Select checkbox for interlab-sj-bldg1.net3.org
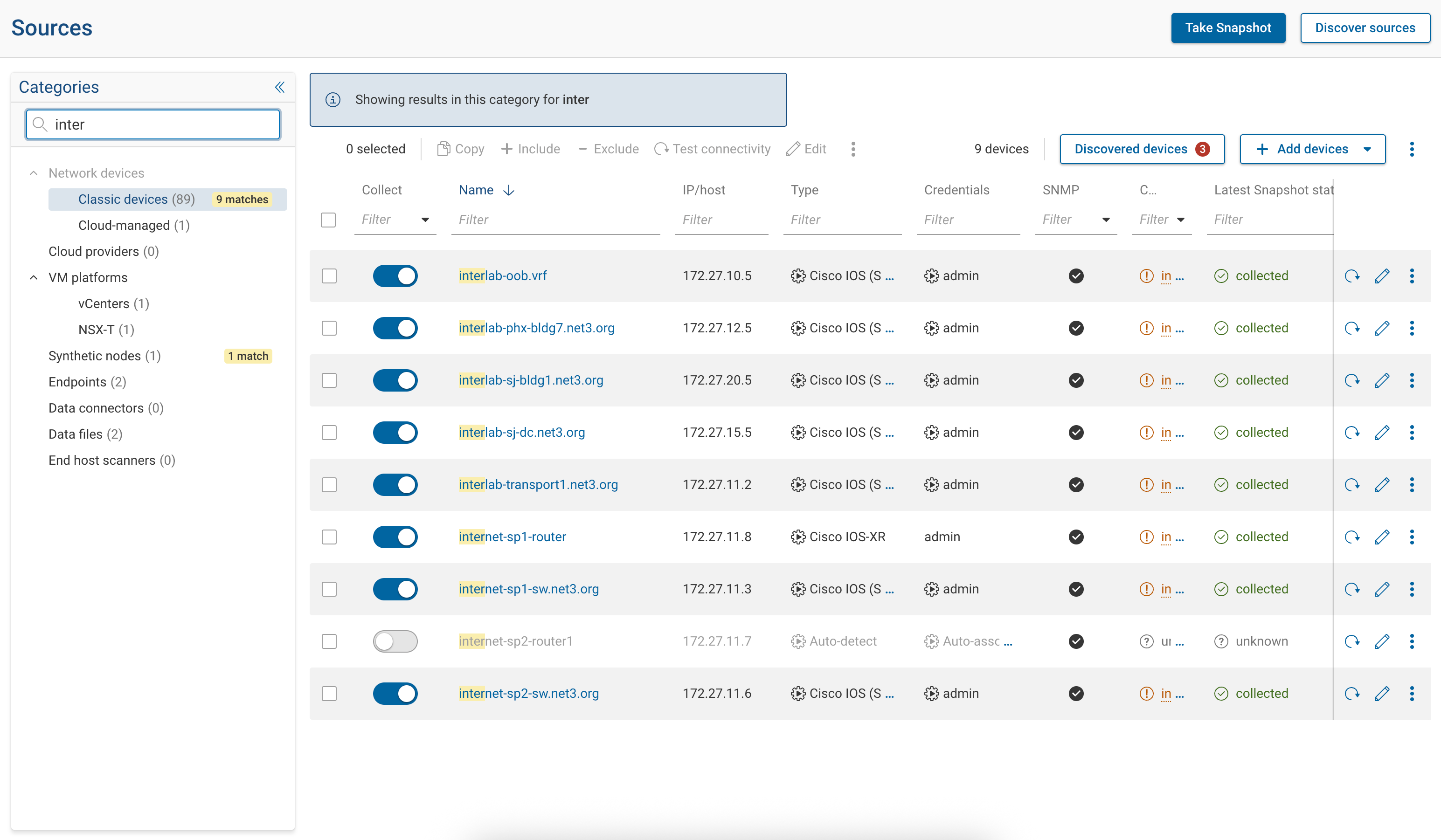Image resolution: width=1441 pixels, height=840 pixels. (329, 380)
